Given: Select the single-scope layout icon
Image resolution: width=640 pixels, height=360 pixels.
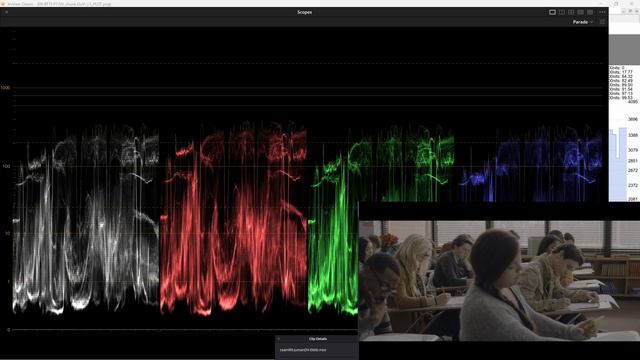Looking at the screenshot, I should [552, 12].
